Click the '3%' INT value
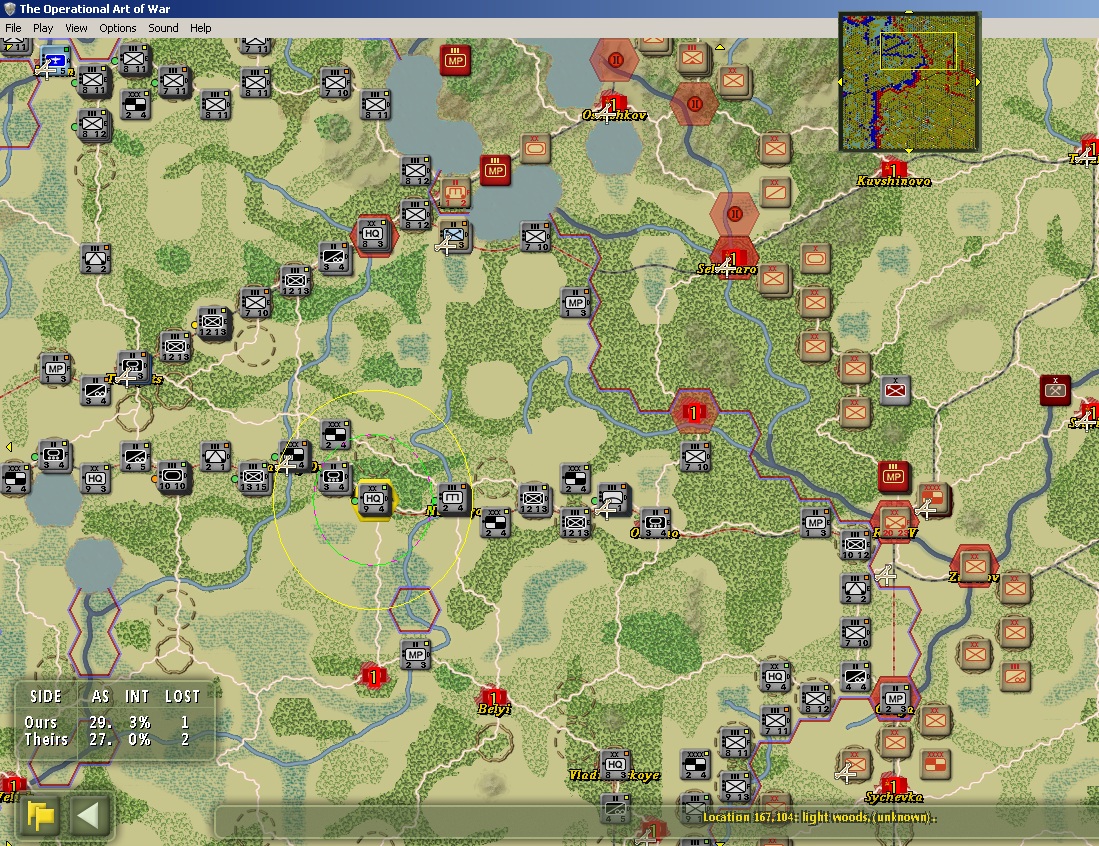Image resolution: width=1099 pixels, height=846 pixels. click(139, 722)
